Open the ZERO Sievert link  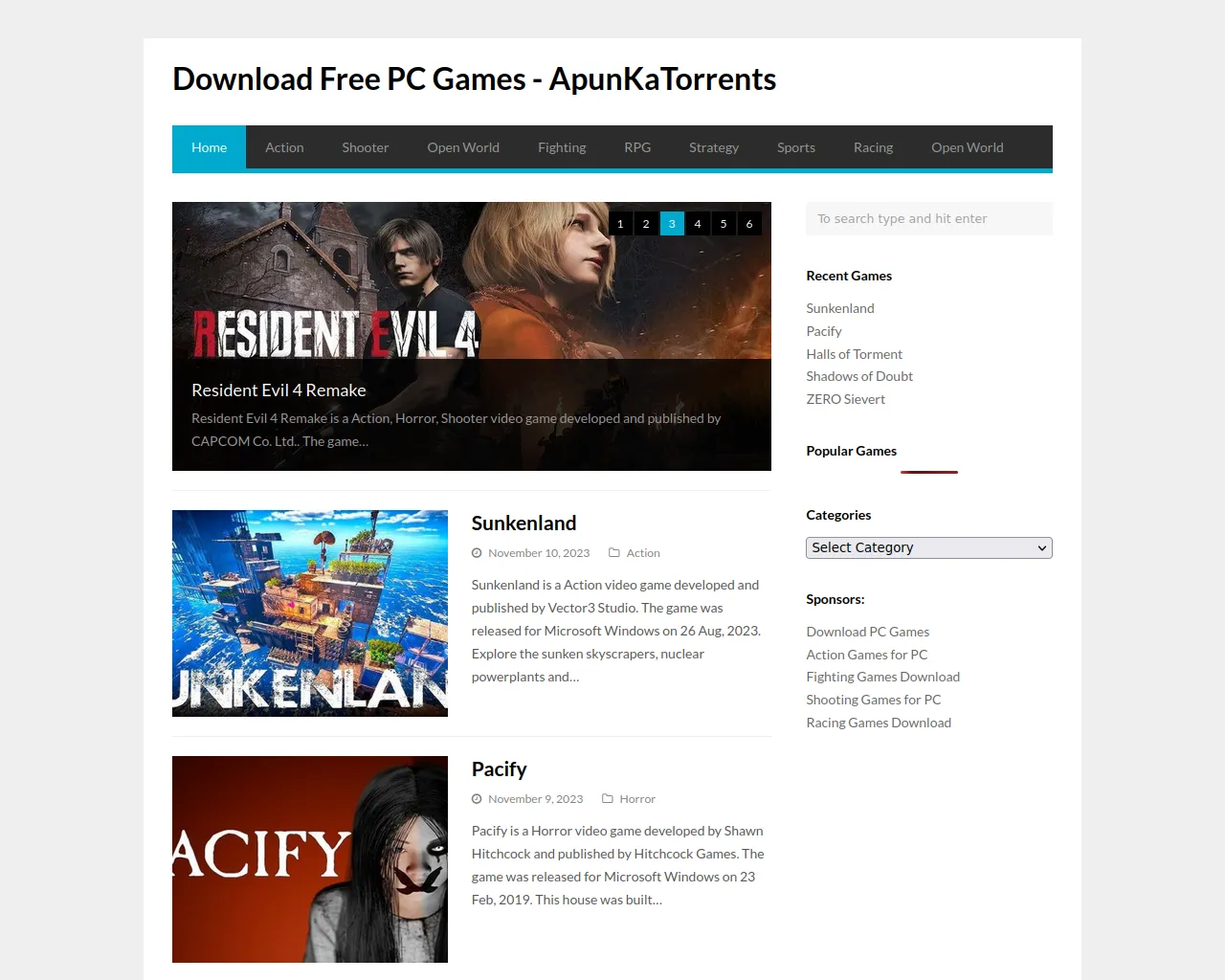(x=845, y=399)
